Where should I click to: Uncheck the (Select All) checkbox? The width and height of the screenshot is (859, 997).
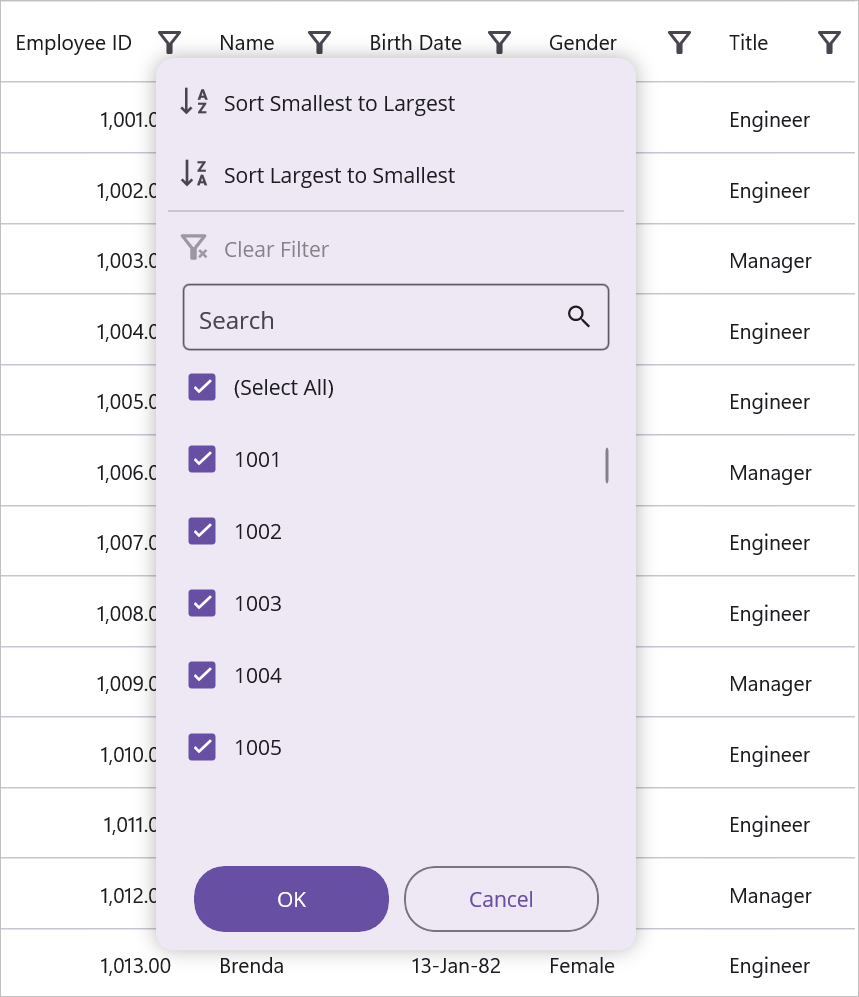[x=202, y=387]
